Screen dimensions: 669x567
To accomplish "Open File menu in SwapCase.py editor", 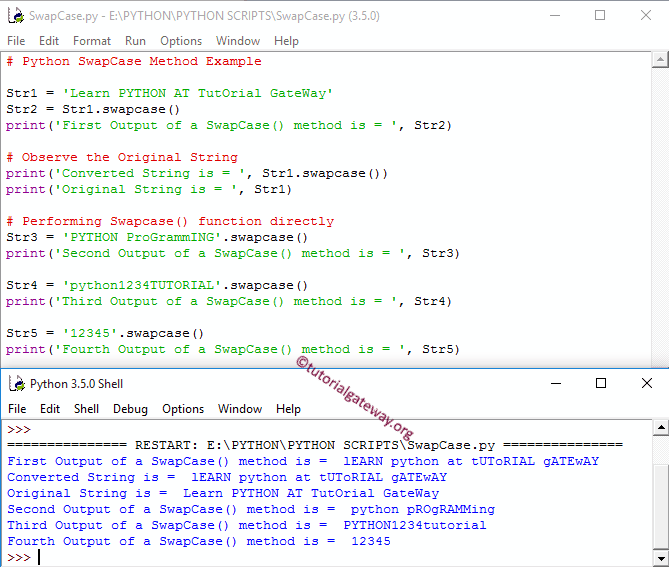I will tap(16, 41).
